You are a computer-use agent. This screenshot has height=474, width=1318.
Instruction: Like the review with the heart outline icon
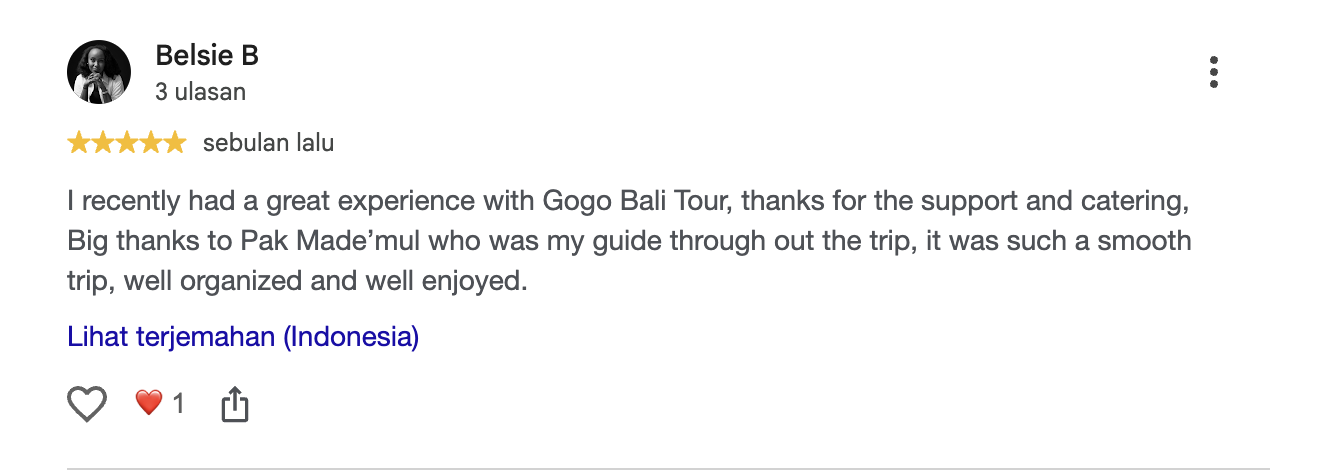click(x=87, y=404)
